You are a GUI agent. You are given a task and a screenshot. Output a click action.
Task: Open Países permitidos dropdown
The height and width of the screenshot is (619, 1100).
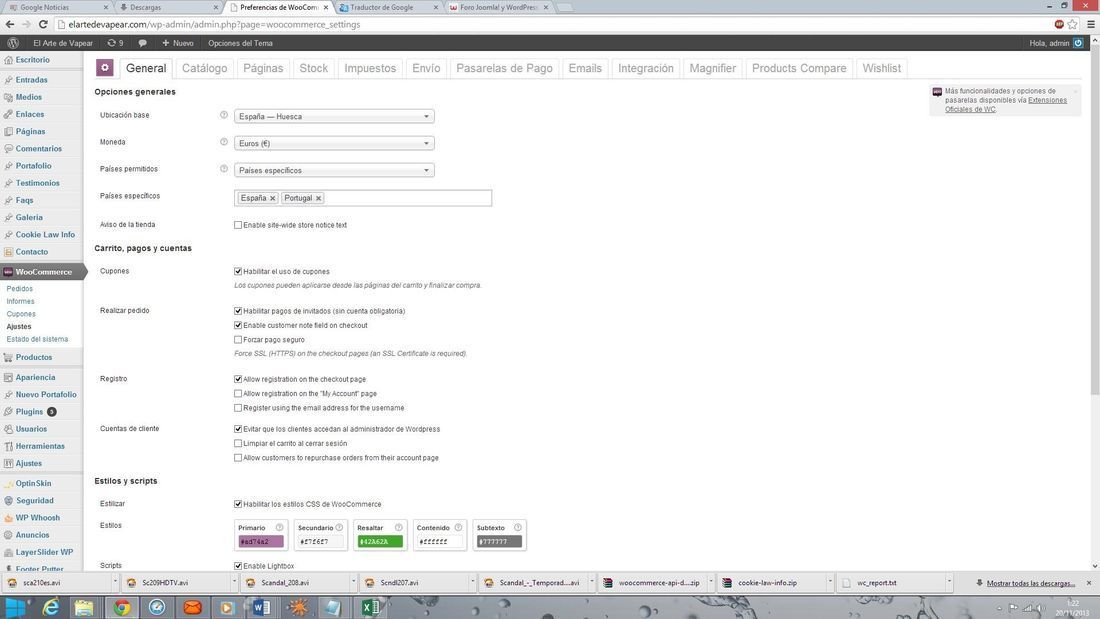[x=334, y=171]
